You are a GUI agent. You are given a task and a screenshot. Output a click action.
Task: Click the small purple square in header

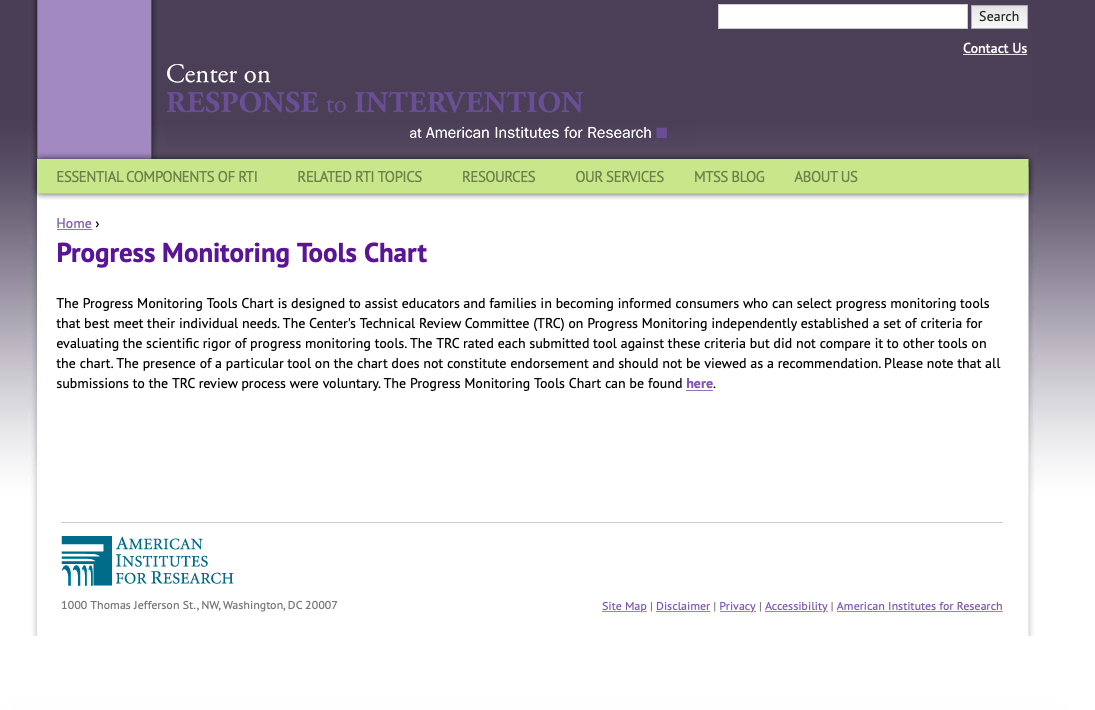click(661, 133)
